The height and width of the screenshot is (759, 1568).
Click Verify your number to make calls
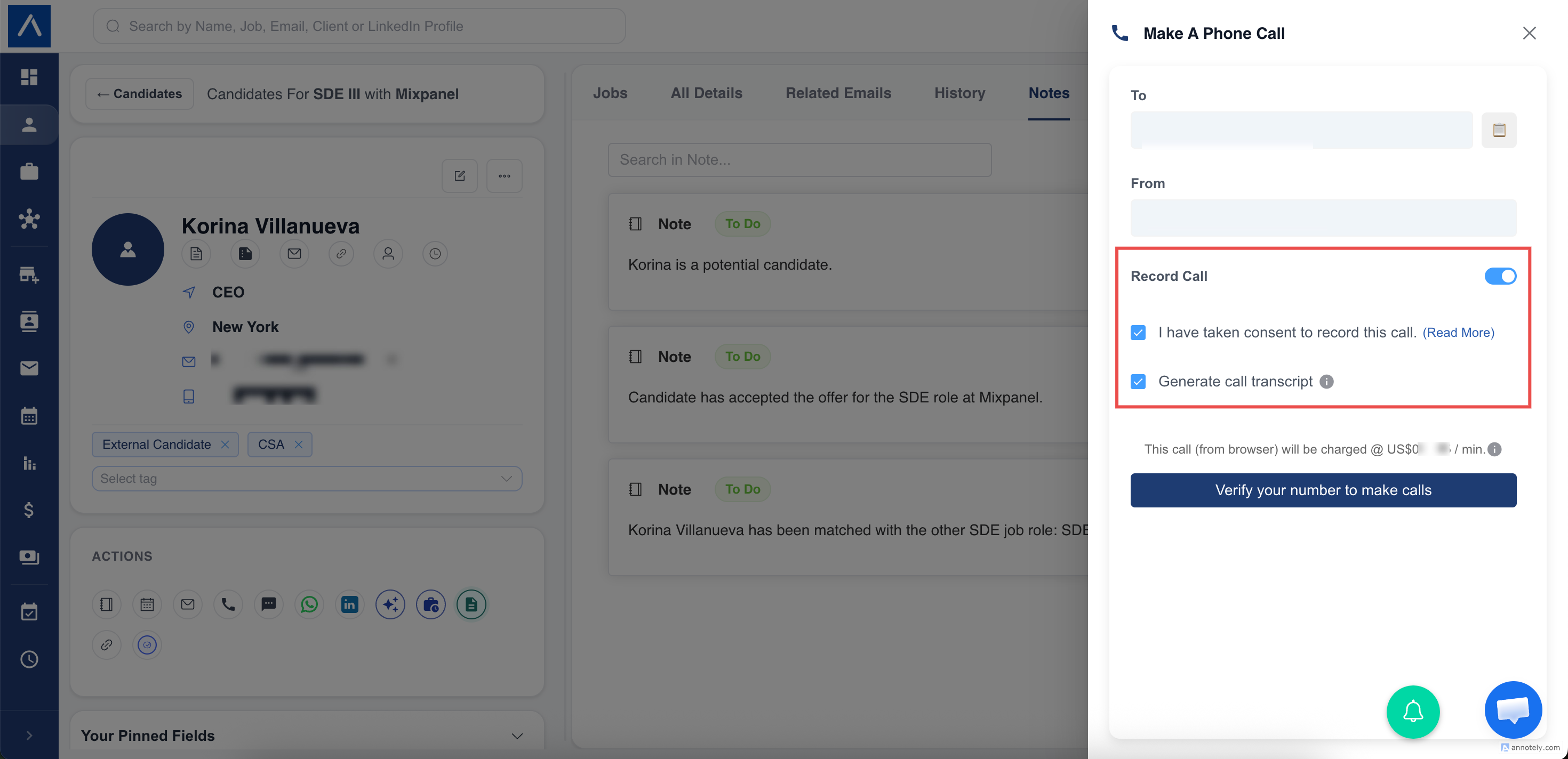1323,490
